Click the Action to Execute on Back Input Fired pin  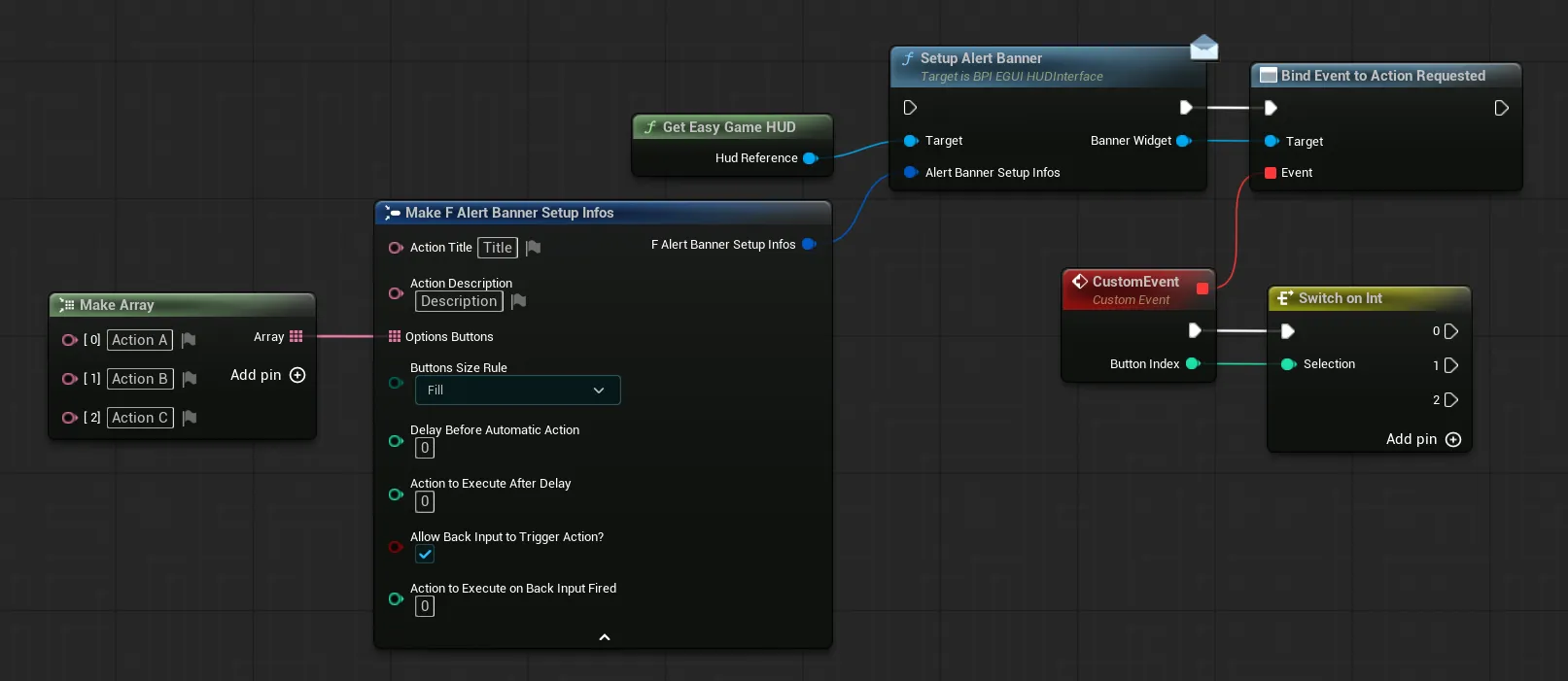[x=396, y=599]
